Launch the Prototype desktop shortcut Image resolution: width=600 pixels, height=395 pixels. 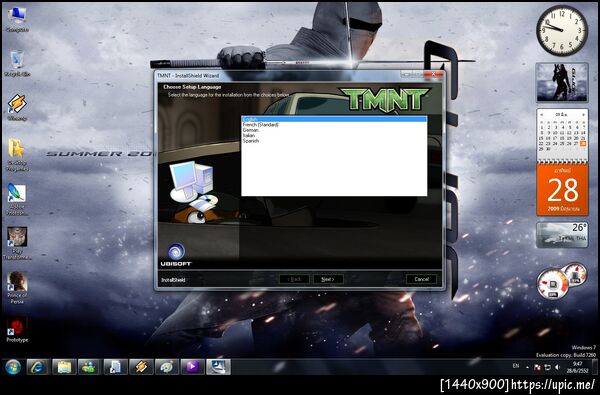pyautogui.click(x=17, y=329)
